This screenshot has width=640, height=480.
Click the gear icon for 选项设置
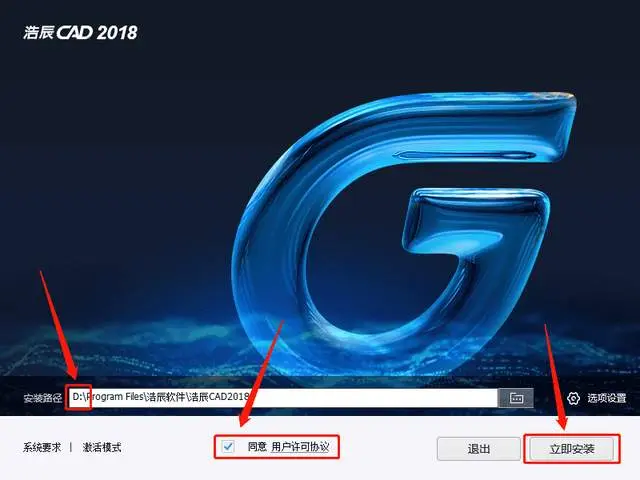click(x=573, y=398)
